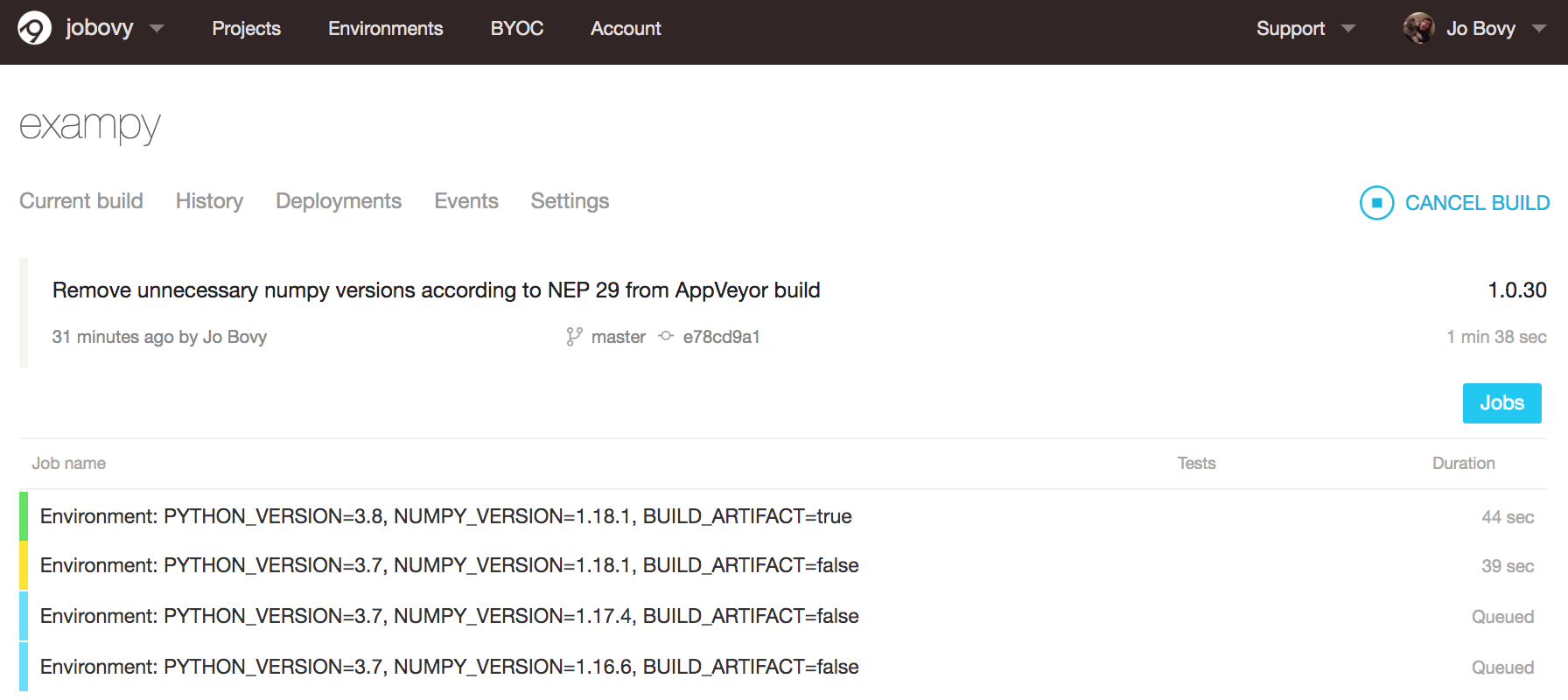Click the CANCEL BUILD text button
1568x700 pixels.
pos(1477,203)
